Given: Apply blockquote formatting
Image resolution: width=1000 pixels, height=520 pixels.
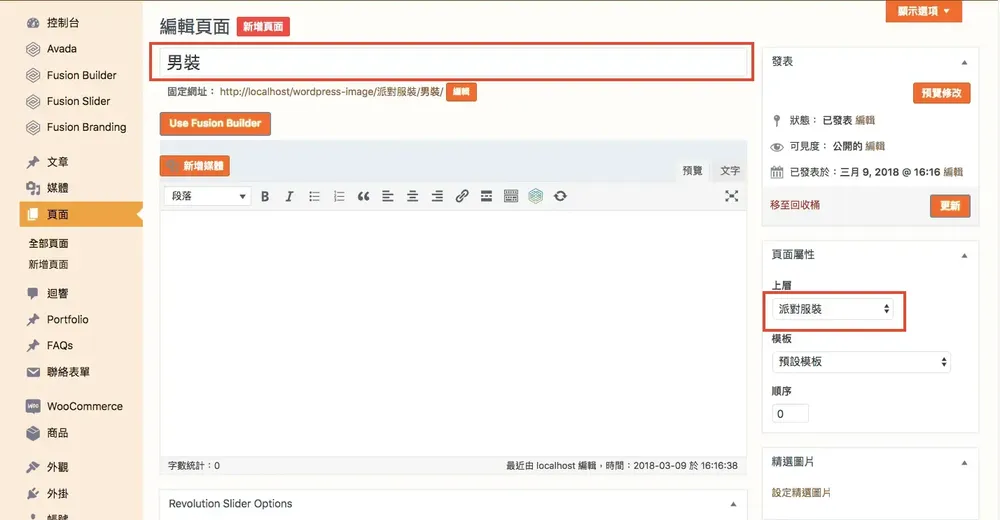Looking at the screenshot, I should (364, 197).
